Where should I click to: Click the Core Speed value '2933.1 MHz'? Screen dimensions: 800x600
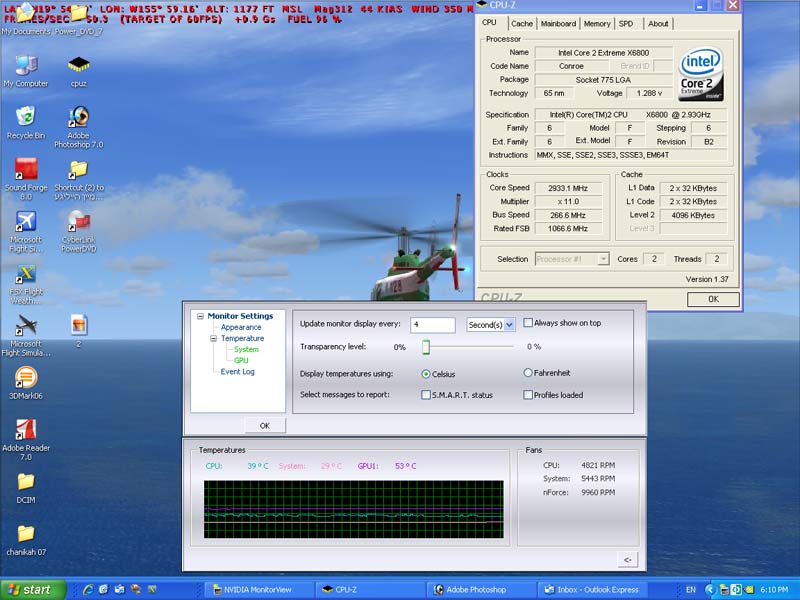coord(567,188)
